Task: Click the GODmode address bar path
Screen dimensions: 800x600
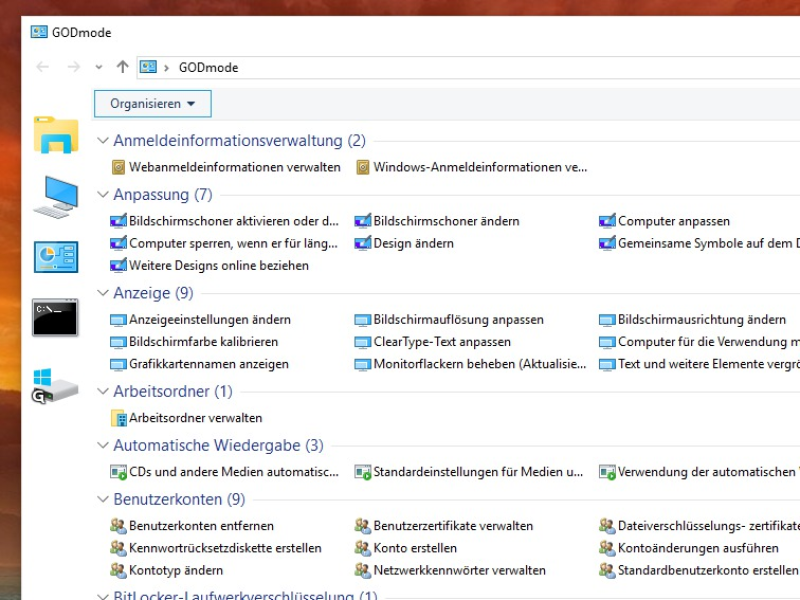Action: point(208,67)
